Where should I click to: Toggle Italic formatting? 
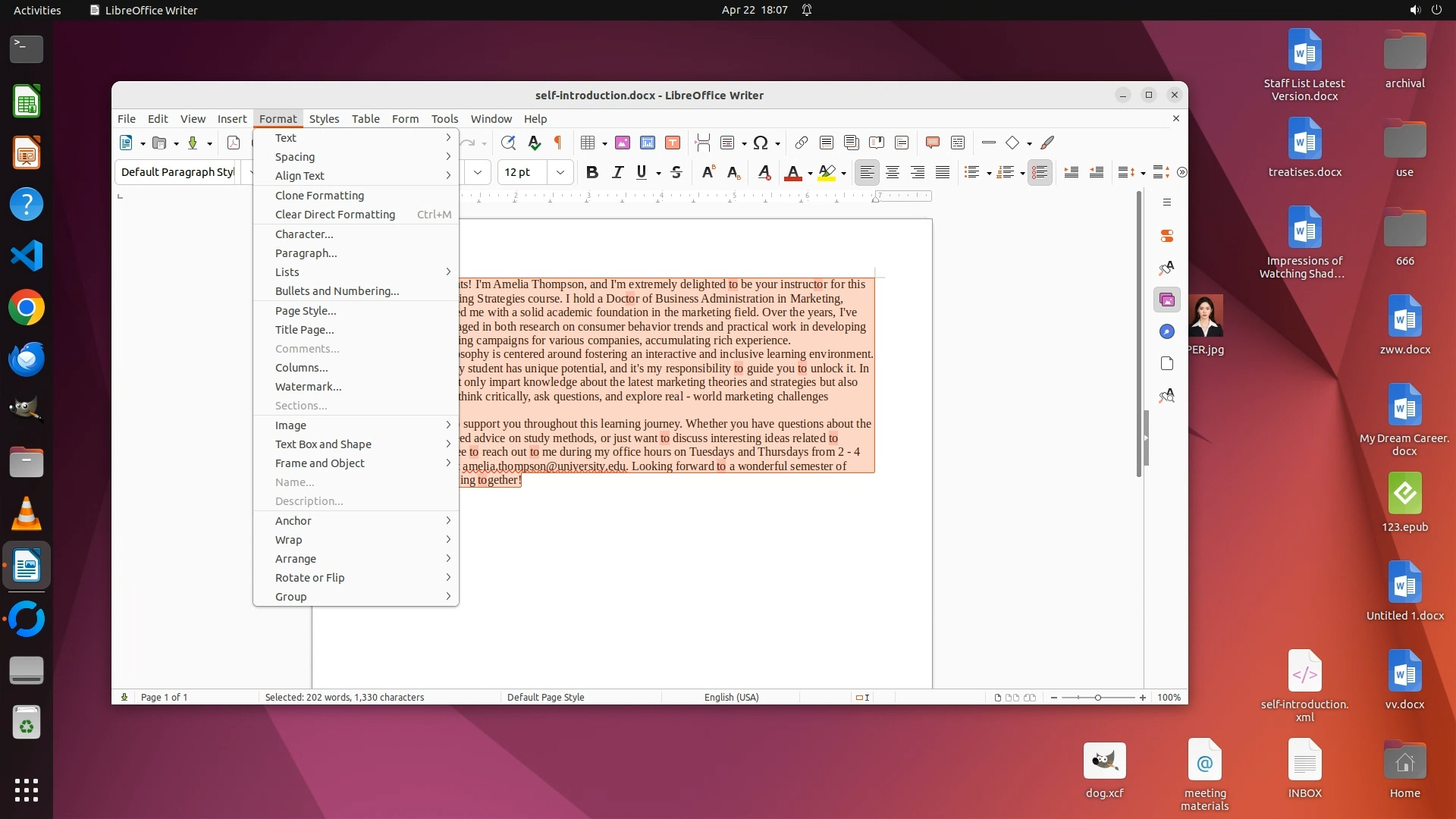point(617,172)
